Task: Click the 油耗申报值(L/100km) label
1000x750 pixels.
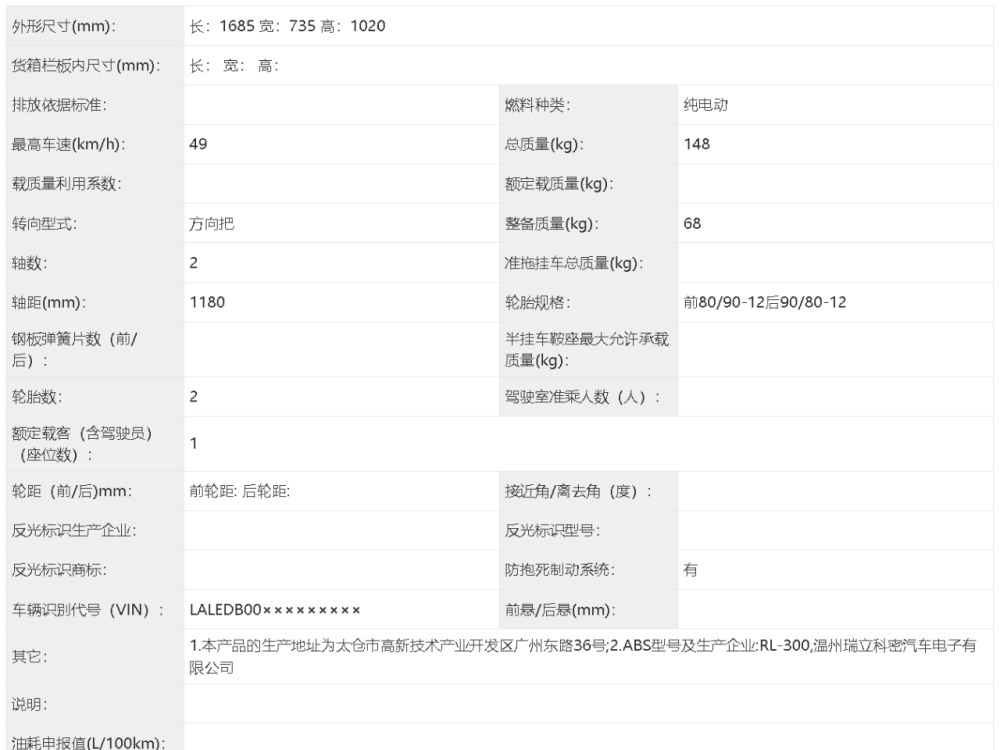Action: click(x=88, y=740)
